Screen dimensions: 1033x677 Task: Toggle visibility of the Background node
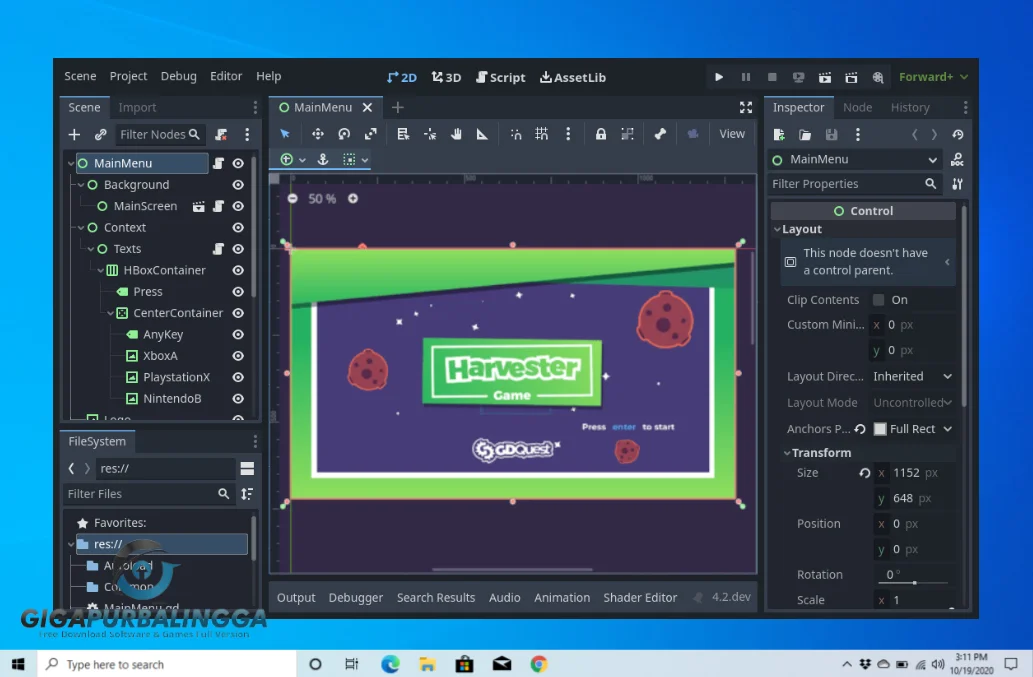point(237,184)
